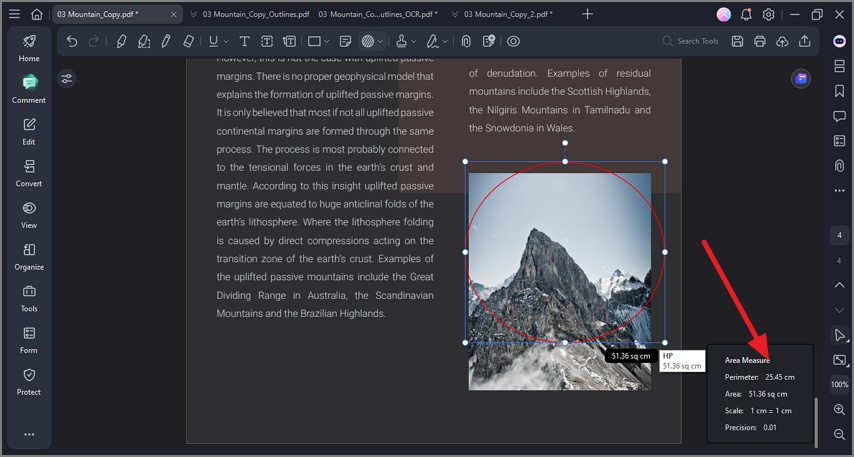854x457 pixels.
Task: Open the comments panel in right sidebar
Action: click(839, 115)
